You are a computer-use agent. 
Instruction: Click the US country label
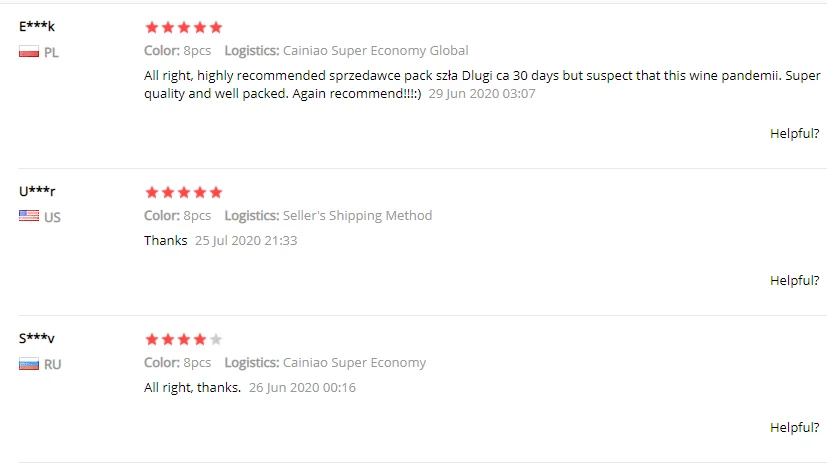coord(52,217)
